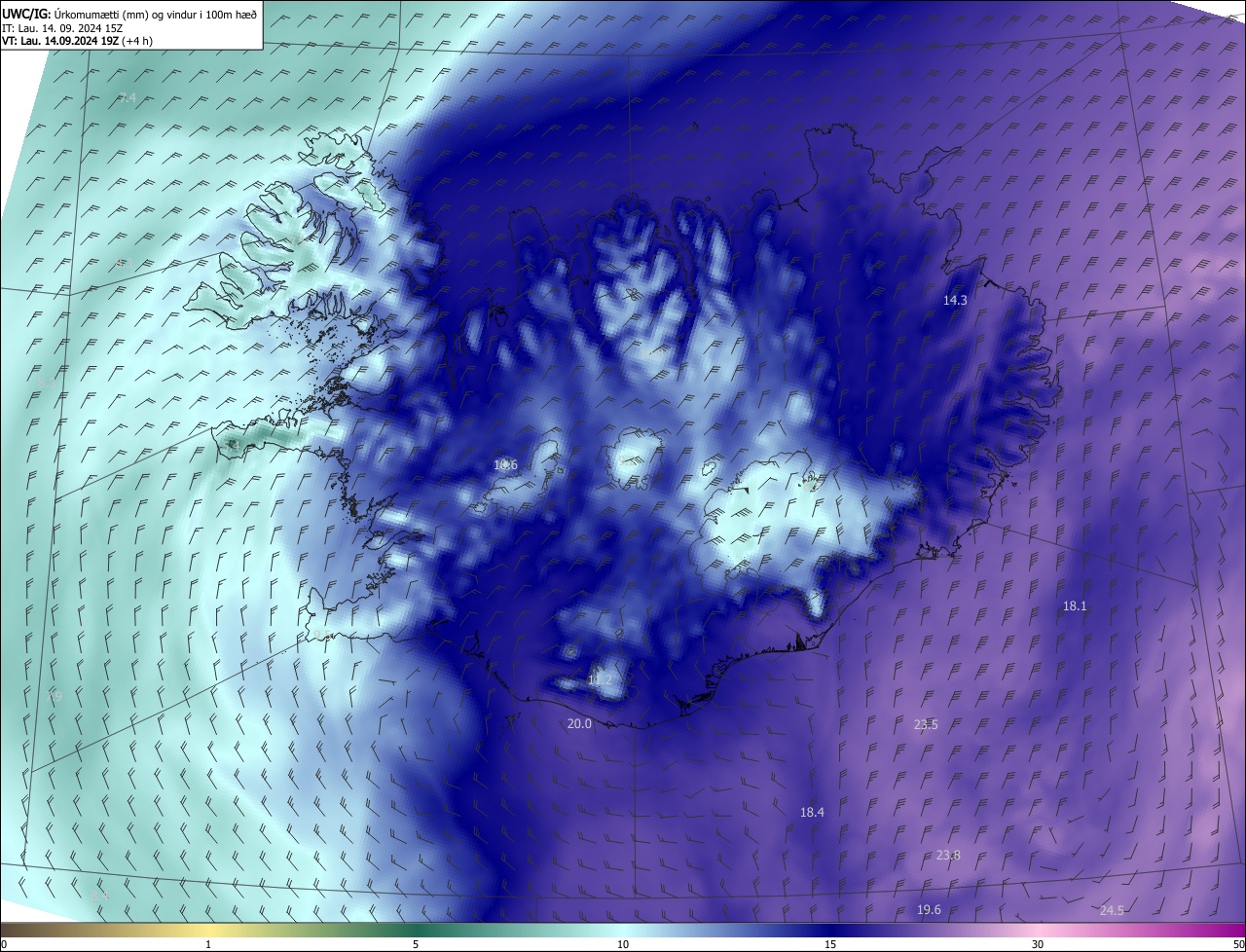Click the color scale tick label 15
The image size is (1246, 952).
[830, 945]
